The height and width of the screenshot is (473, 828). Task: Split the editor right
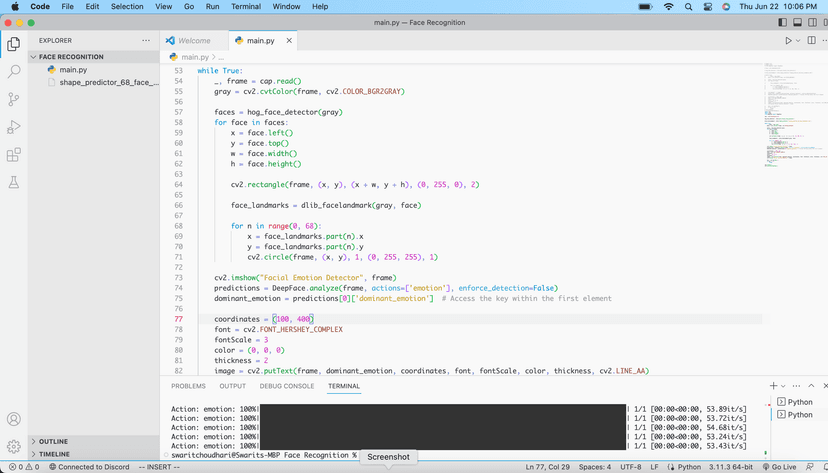[811, 41]
